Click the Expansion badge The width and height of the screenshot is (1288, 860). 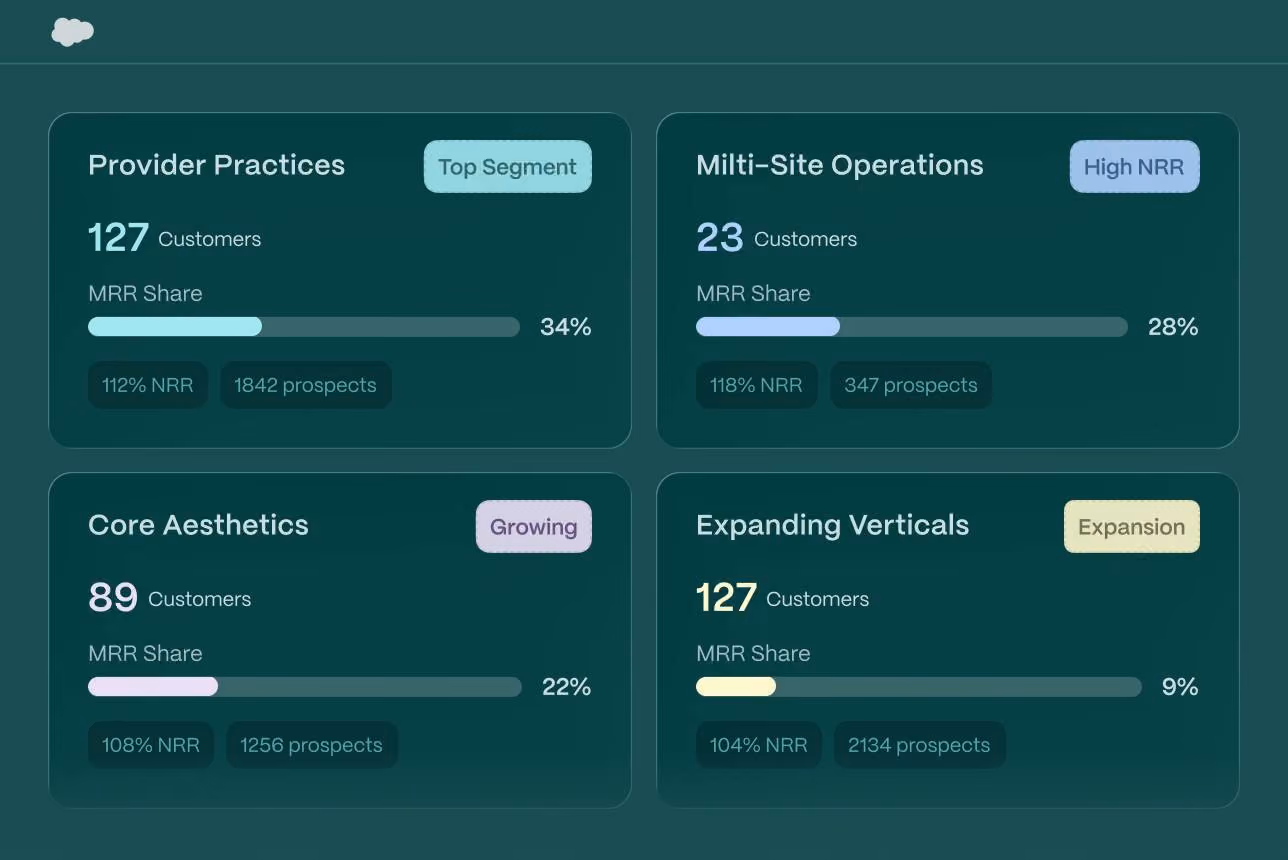pos(1131,526)
